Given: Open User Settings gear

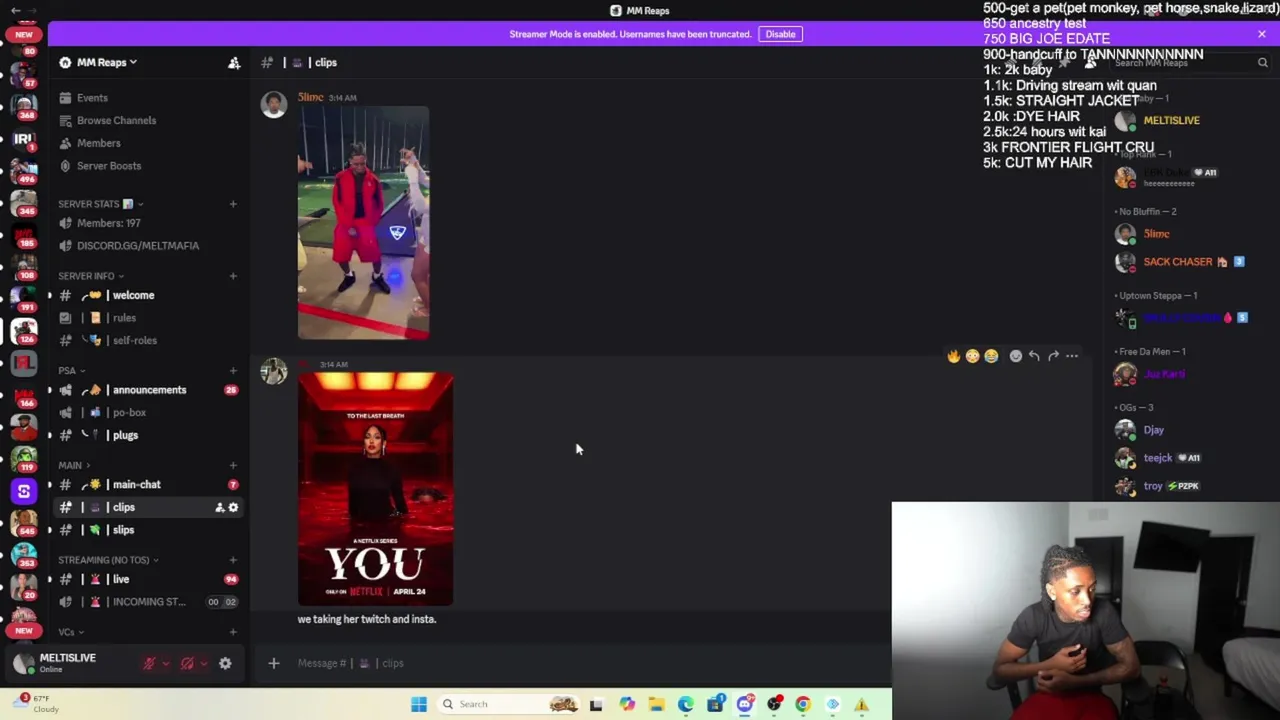Looking at the screenshot, I should 225,663.
